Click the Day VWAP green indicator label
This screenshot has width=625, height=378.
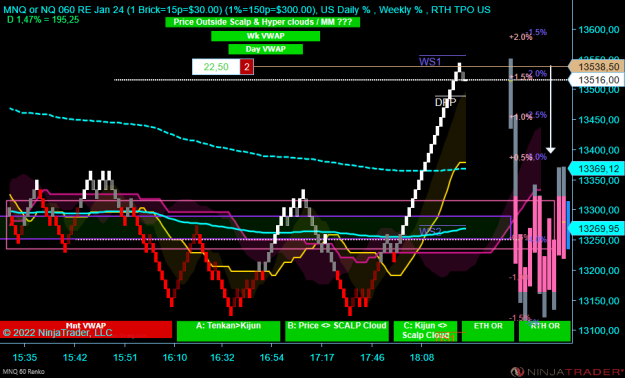click(265, 49)
